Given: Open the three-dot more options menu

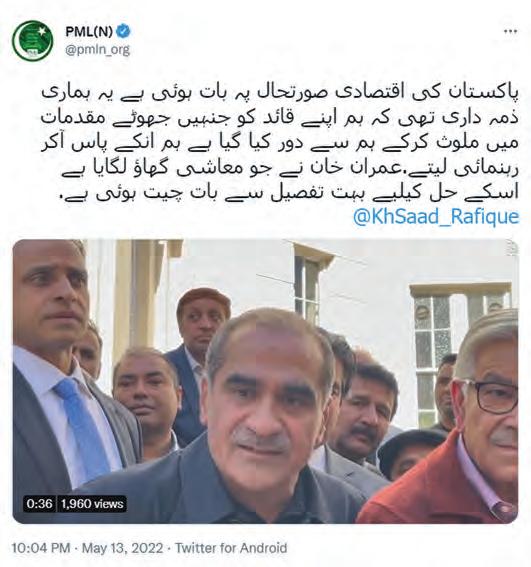Looking at the screenshot, I should (510, 32).
